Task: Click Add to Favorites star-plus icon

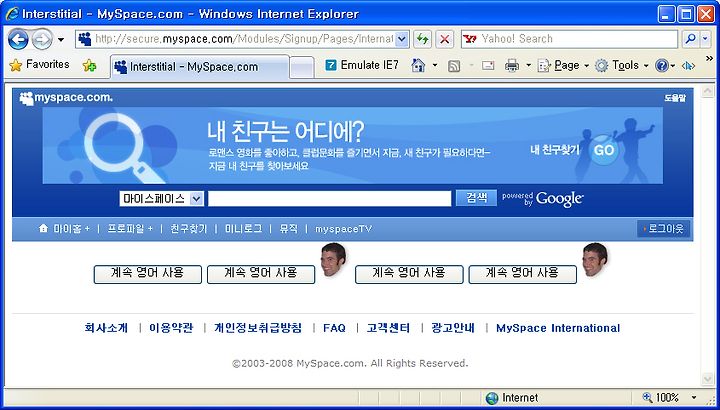Action: coord(90,66)
